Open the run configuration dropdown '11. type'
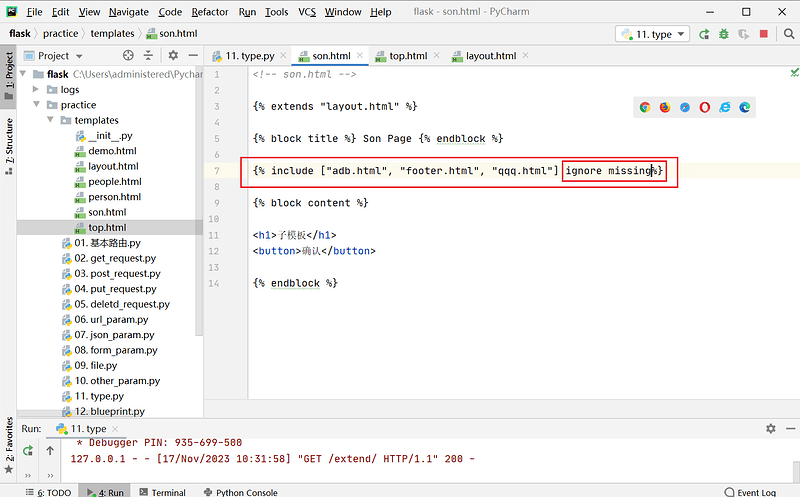 click(653, 34)
